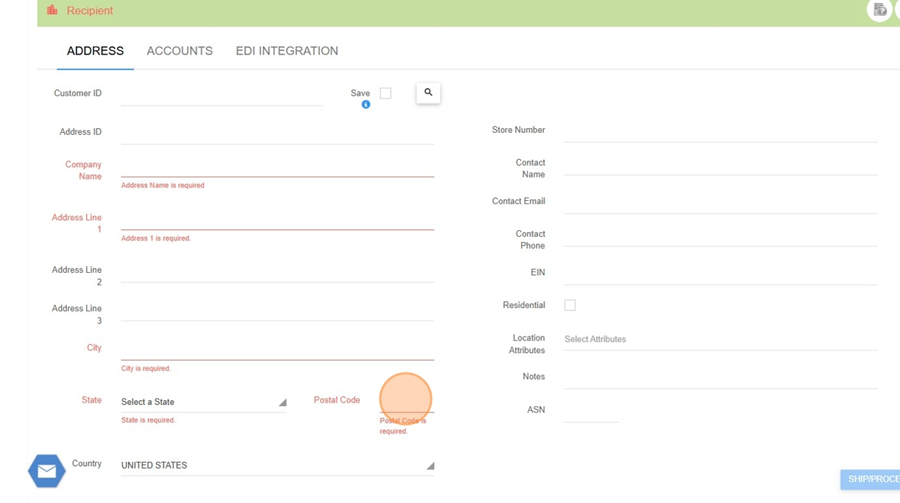Focus the Company Name input field
Image resolution: width=900 pixels, height=503 pixels.
click(277, 166)
